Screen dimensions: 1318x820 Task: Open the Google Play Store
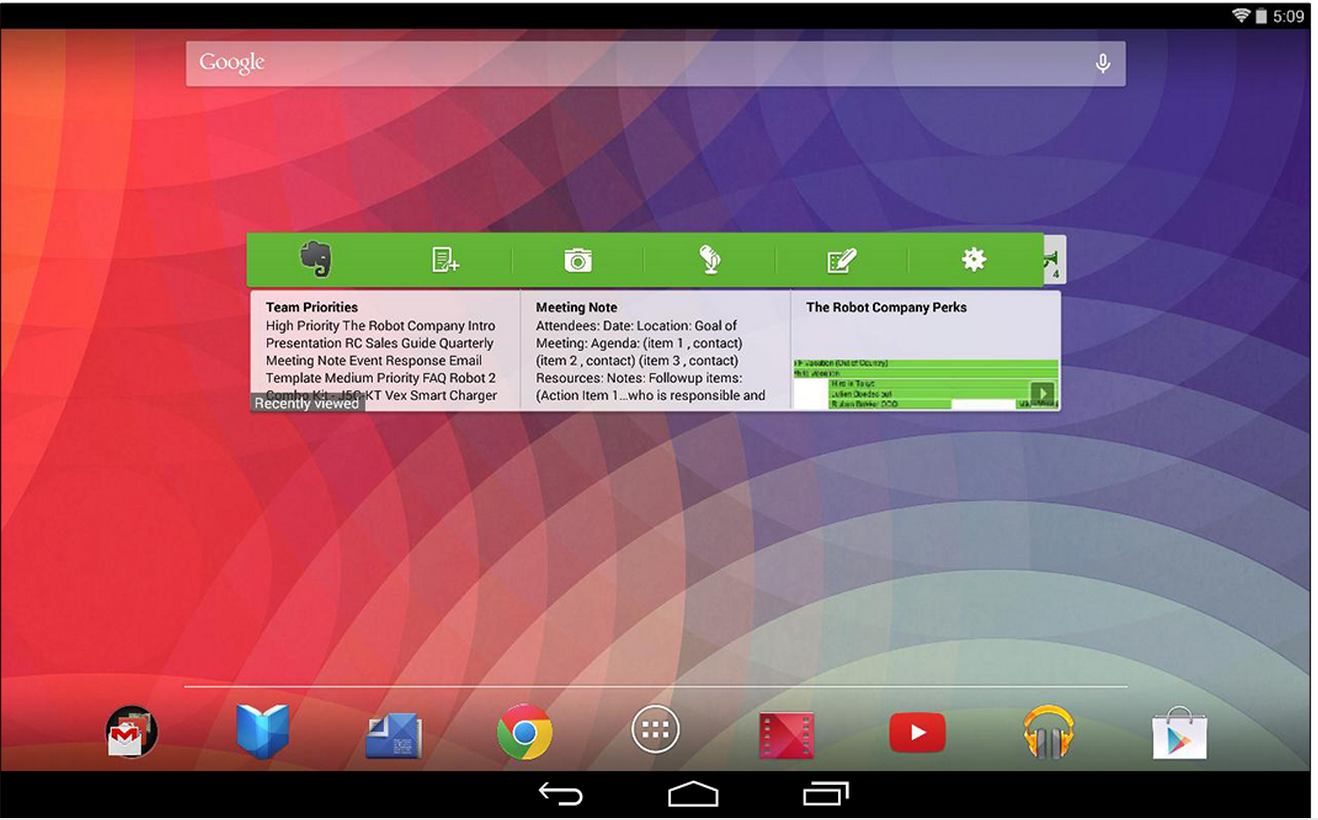point(1180,734)
